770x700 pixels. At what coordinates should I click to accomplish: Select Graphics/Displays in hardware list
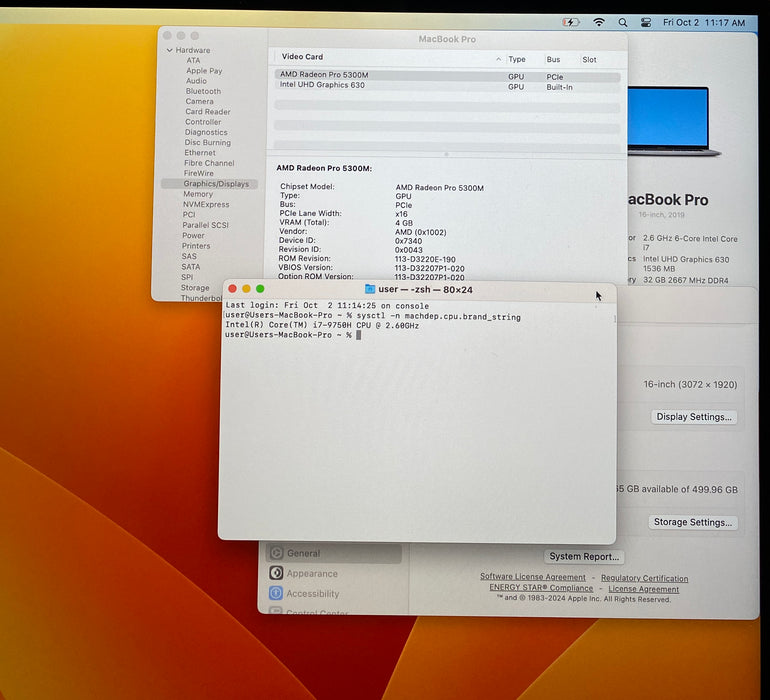click(x=209, y=184)
